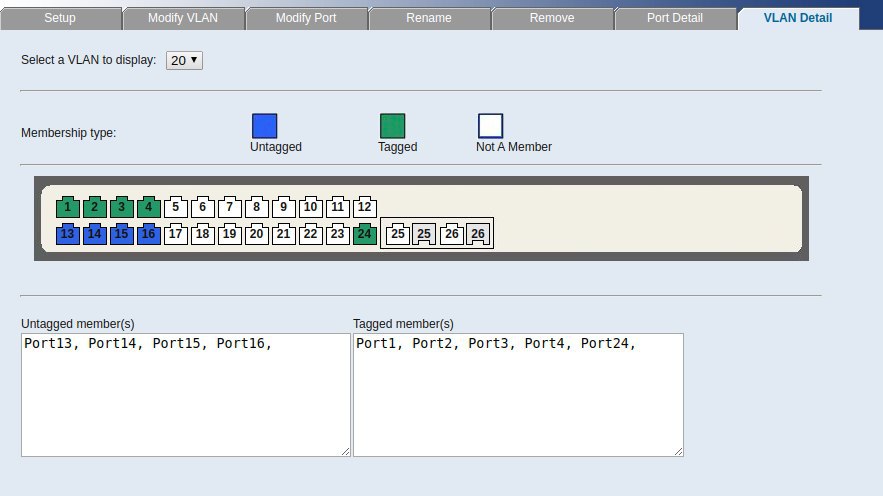Switch to the Setup tab
The image size is (883, 496).
[x=60, y=18]
